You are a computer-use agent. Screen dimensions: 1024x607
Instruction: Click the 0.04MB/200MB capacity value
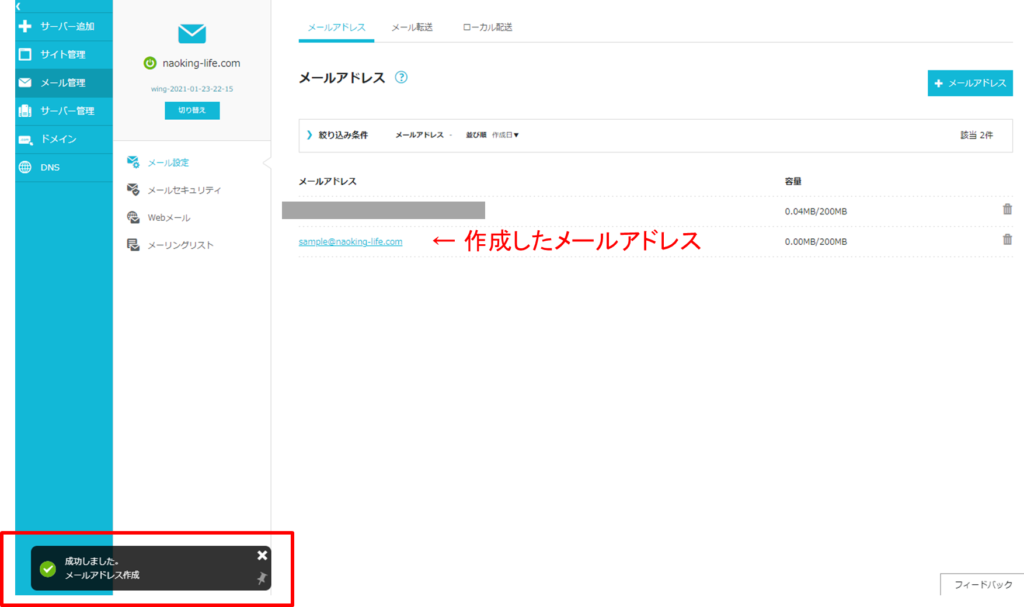click(x=816, y=212)
